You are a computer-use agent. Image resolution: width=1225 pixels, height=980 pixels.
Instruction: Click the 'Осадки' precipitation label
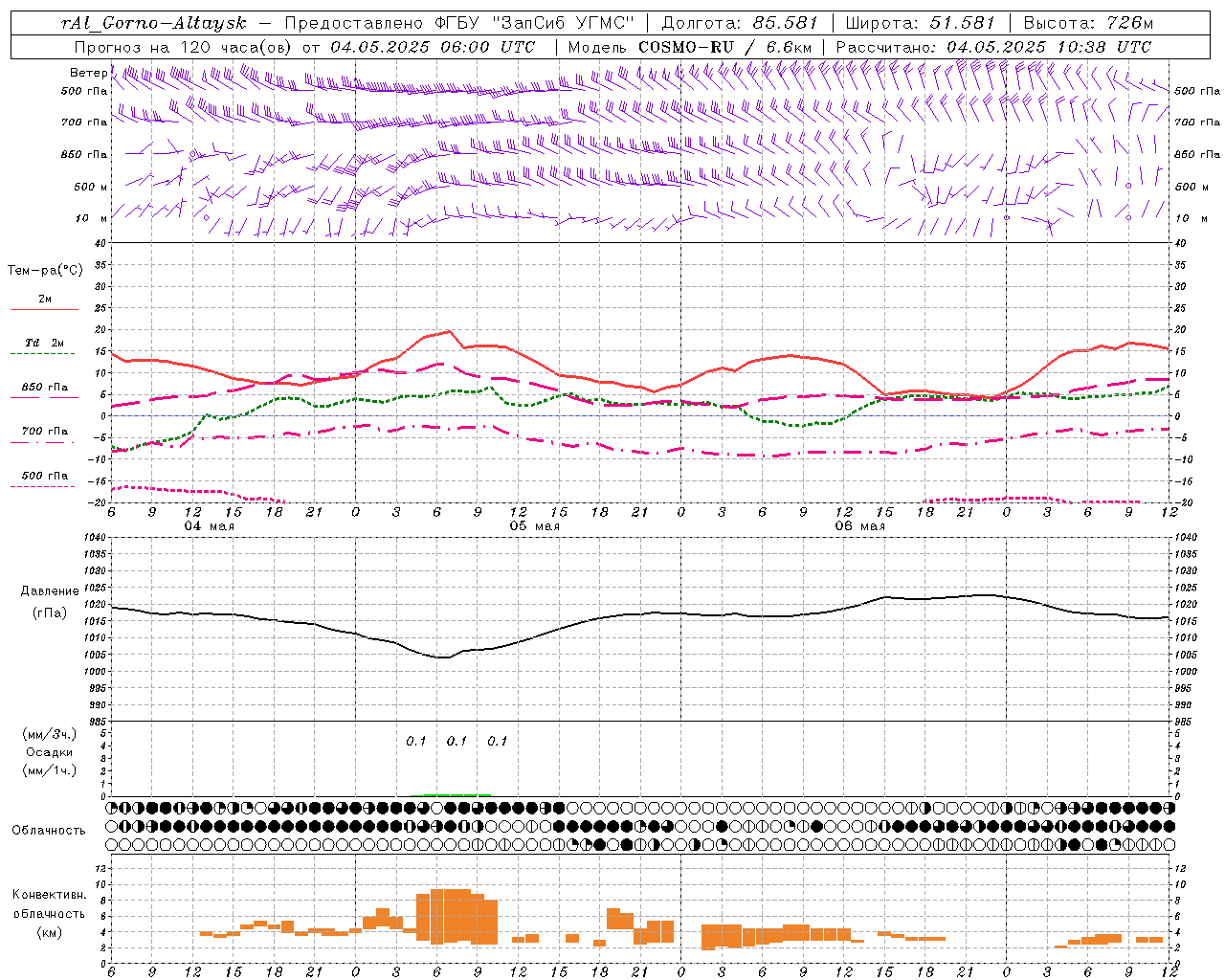(50, 752)
